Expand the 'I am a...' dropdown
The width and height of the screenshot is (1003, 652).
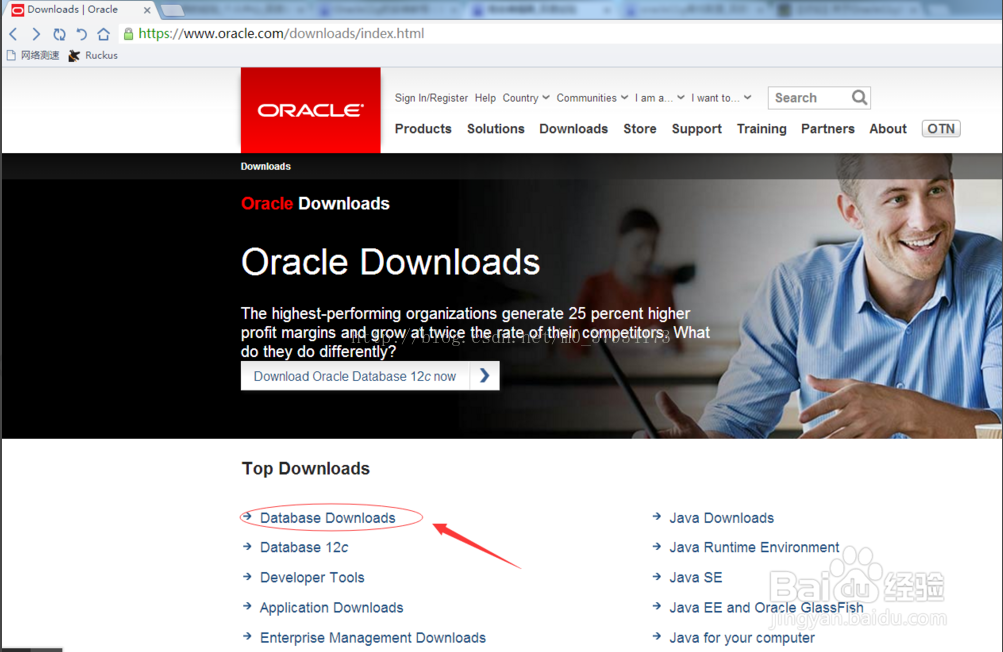point(659,98)
